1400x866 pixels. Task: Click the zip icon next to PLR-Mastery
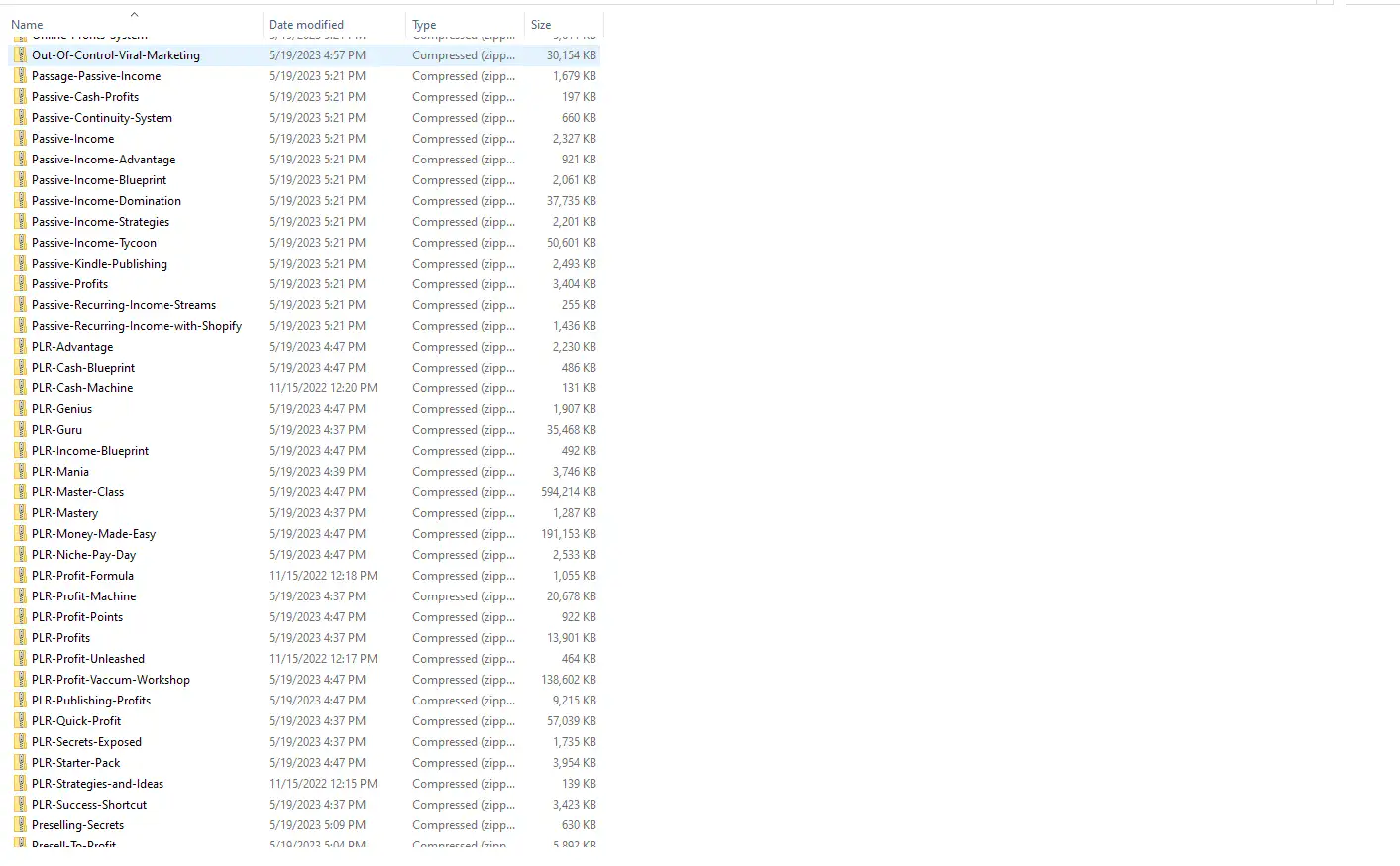pos(20,512)
